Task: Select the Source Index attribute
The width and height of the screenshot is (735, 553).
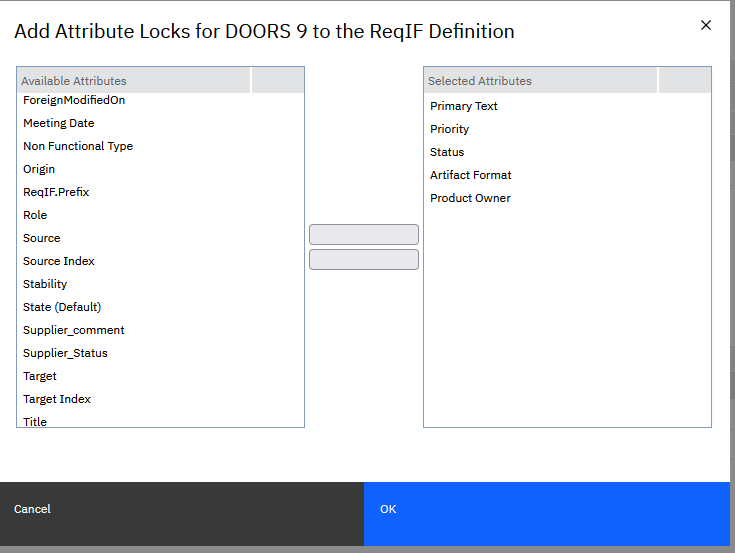Action: (59, 261)
